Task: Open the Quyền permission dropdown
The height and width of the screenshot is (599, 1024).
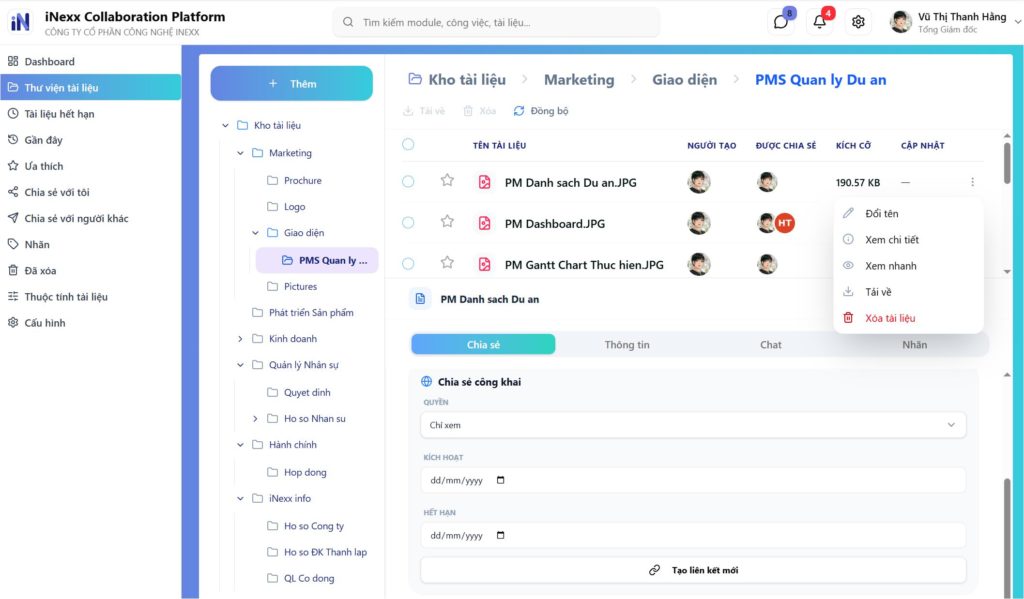Action: pos(693,425)
